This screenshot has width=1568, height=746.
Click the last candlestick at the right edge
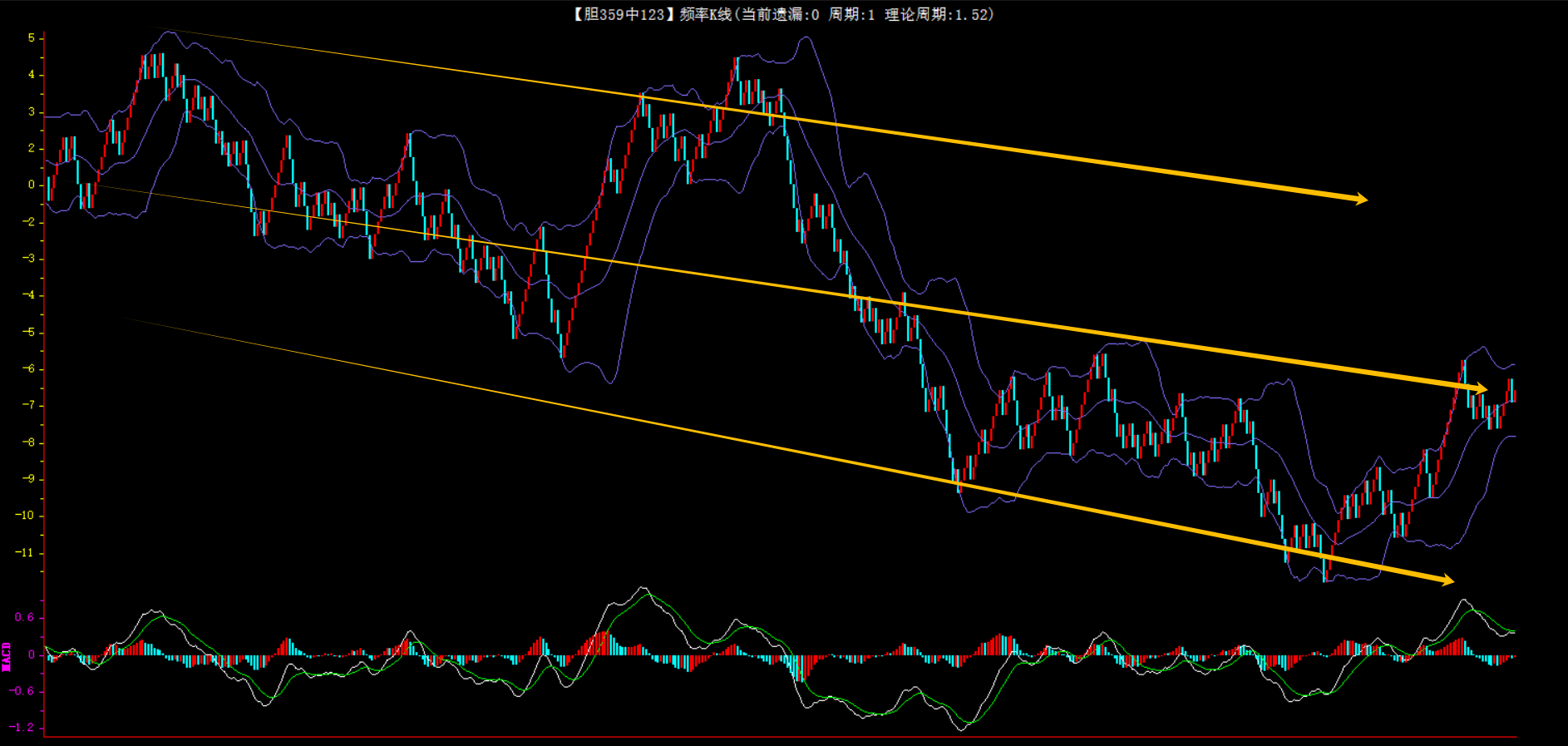(x=1513, y=391)
